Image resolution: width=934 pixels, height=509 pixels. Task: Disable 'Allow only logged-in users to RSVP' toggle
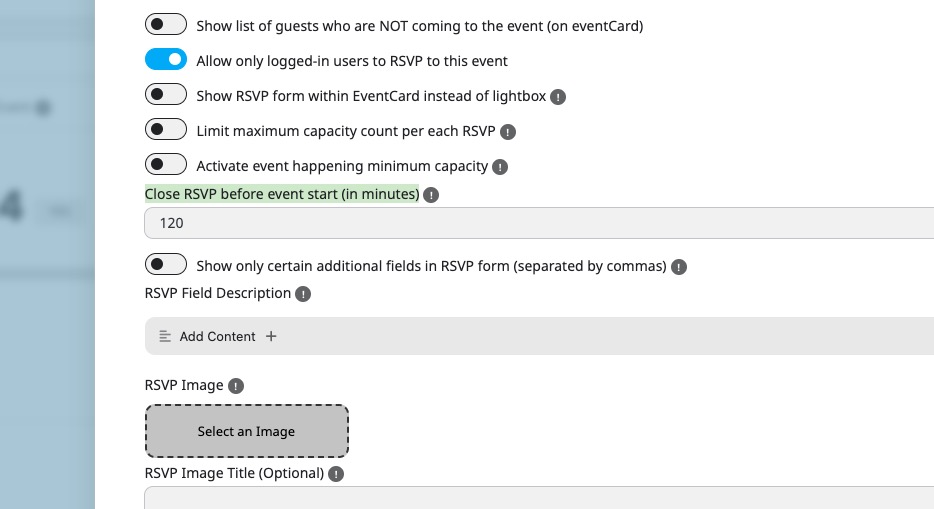coord(166,60)
